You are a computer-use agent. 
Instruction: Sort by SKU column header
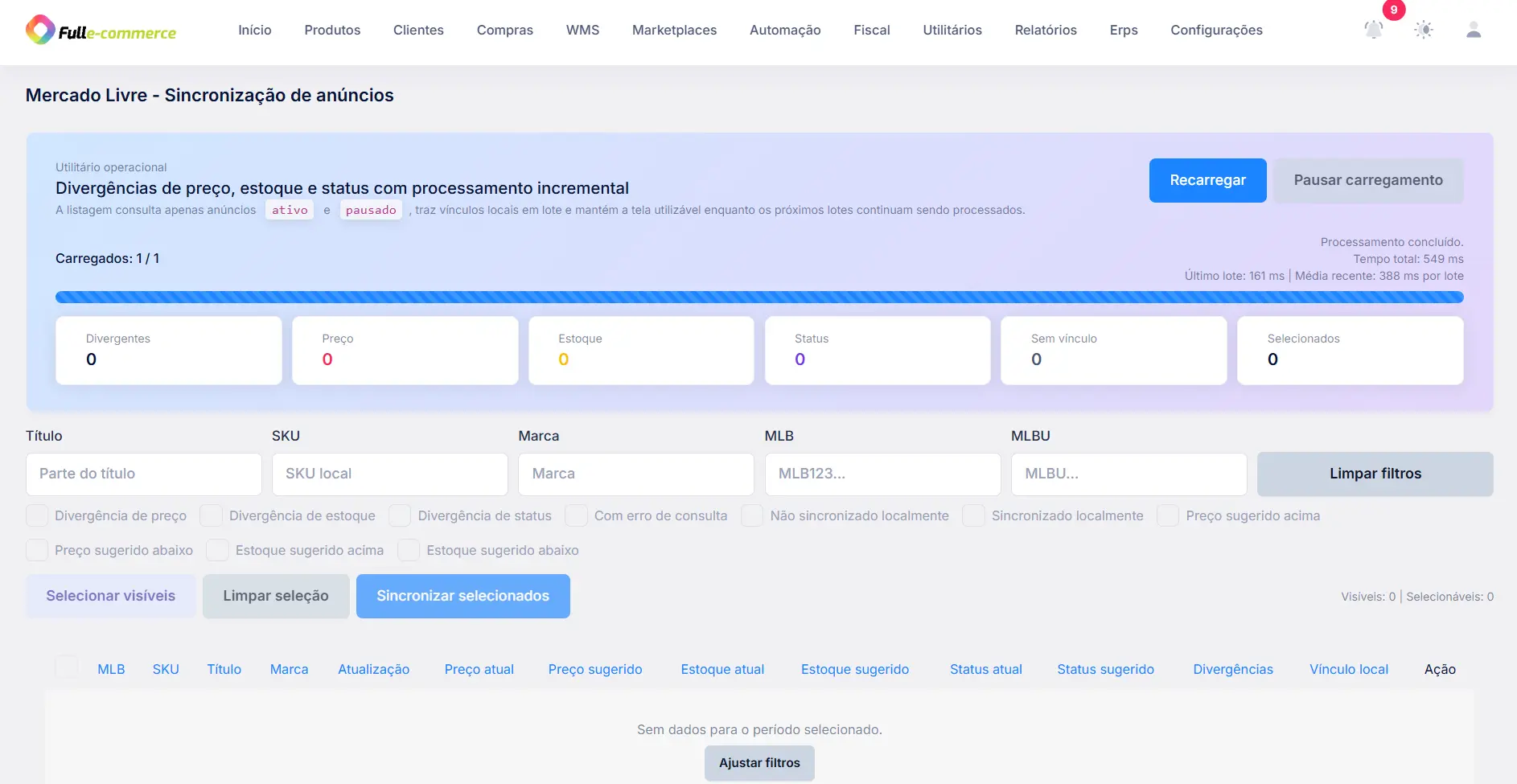coord(166,669)
